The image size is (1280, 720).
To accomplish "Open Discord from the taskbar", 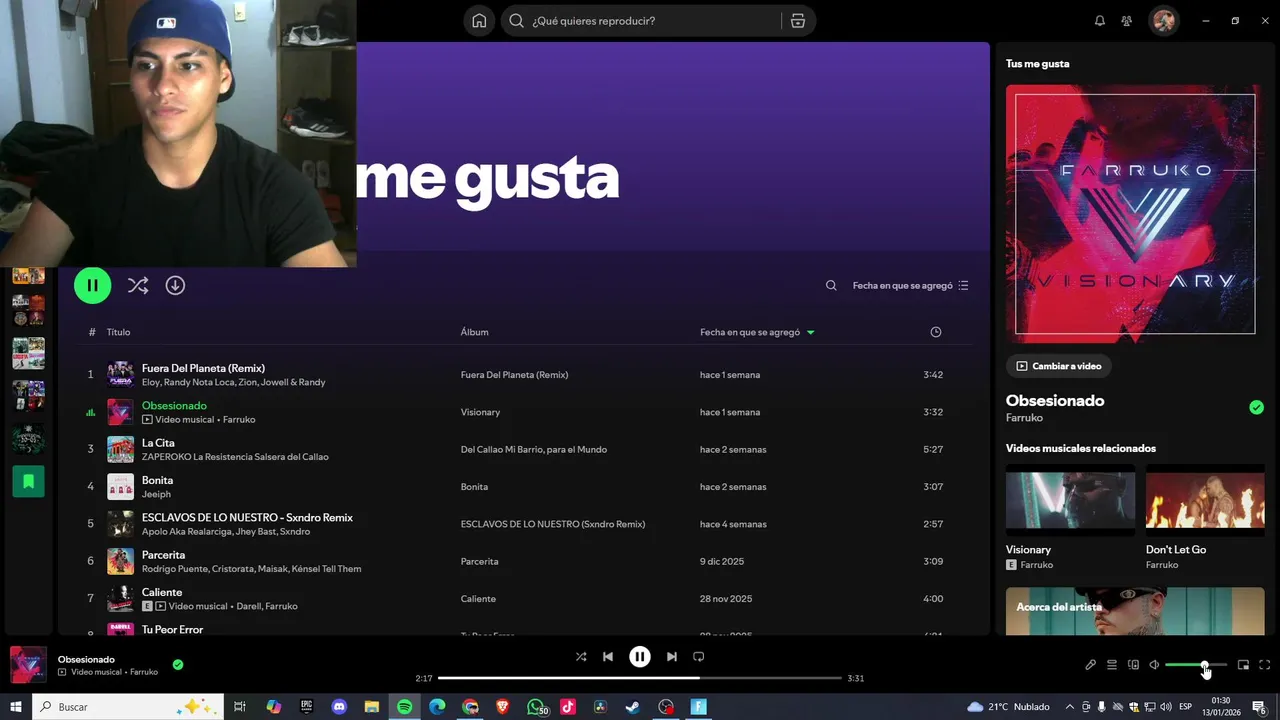I will [339, 707].
